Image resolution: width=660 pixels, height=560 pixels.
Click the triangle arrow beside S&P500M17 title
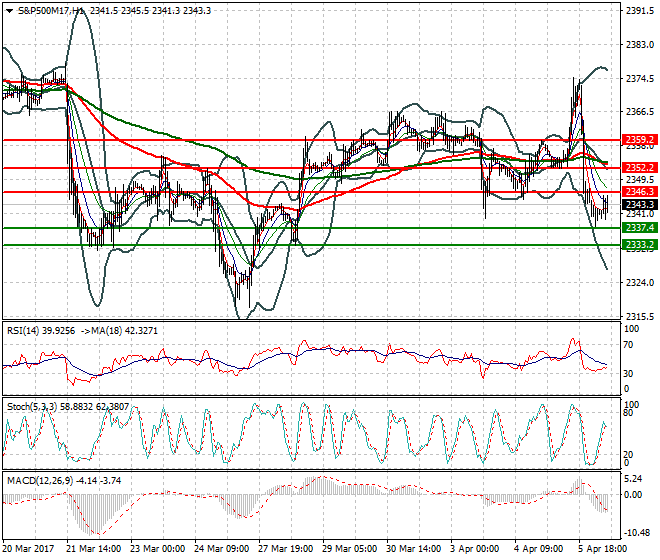point(9,10)
